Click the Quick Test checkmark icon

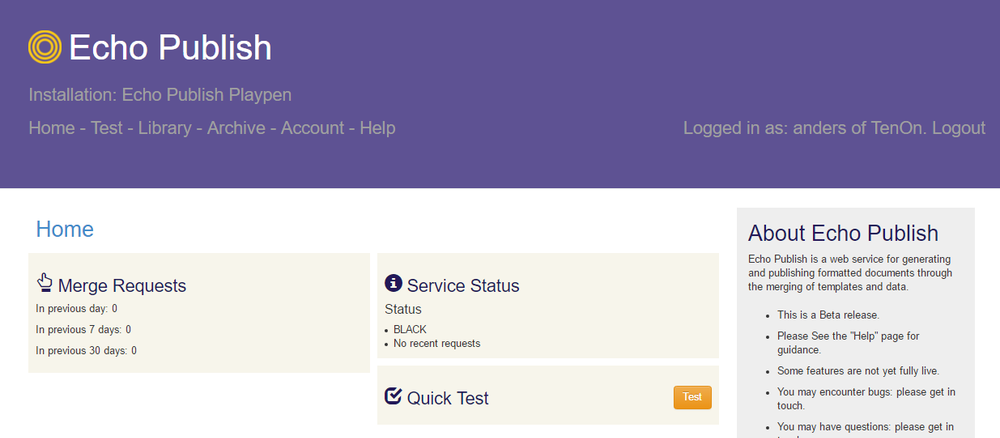click(x=393, y=396)
